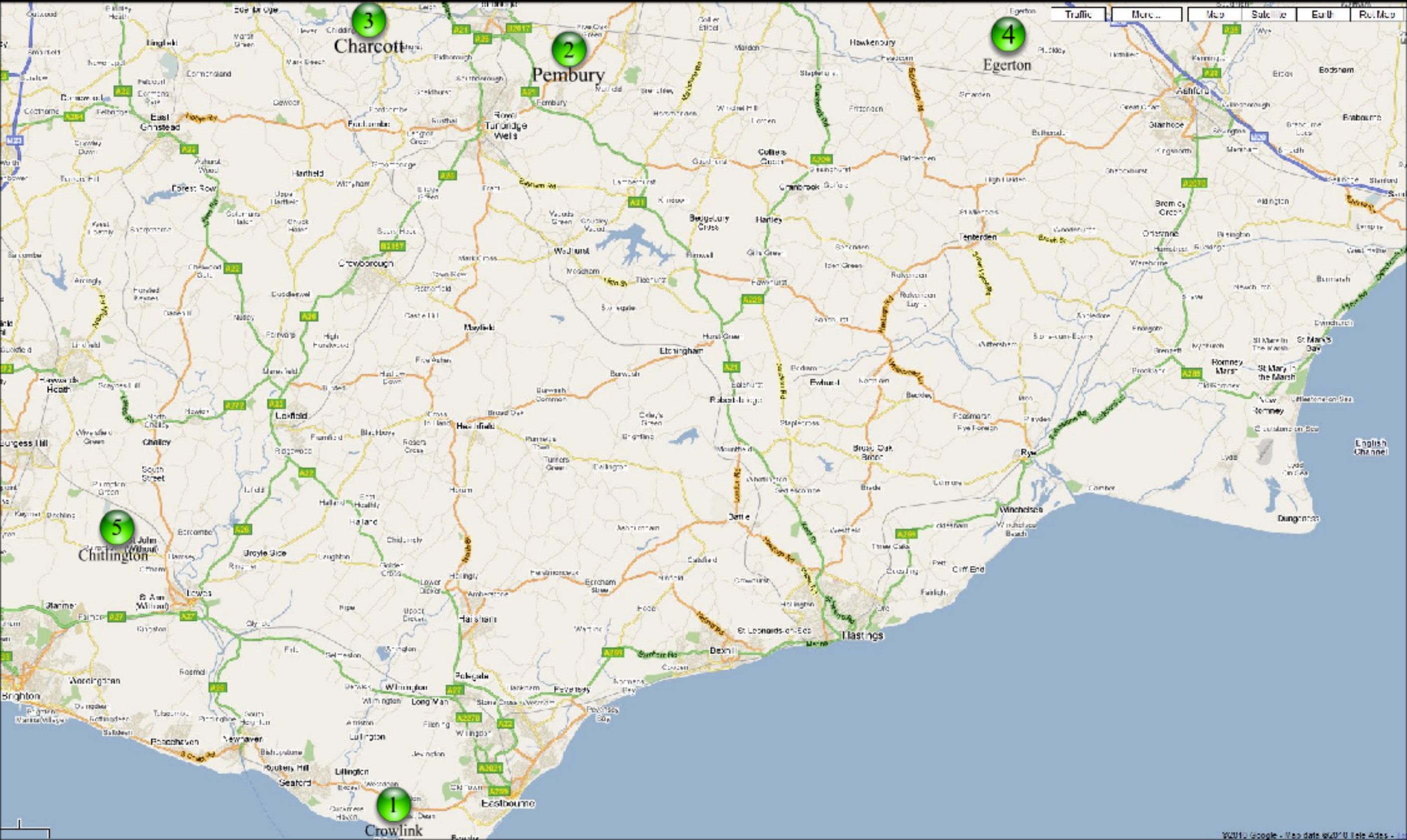This screenshot has height=840, width=1407.
Task: Click the A2070 road badge south of Ashford
Action: [x=1195, y=183]
